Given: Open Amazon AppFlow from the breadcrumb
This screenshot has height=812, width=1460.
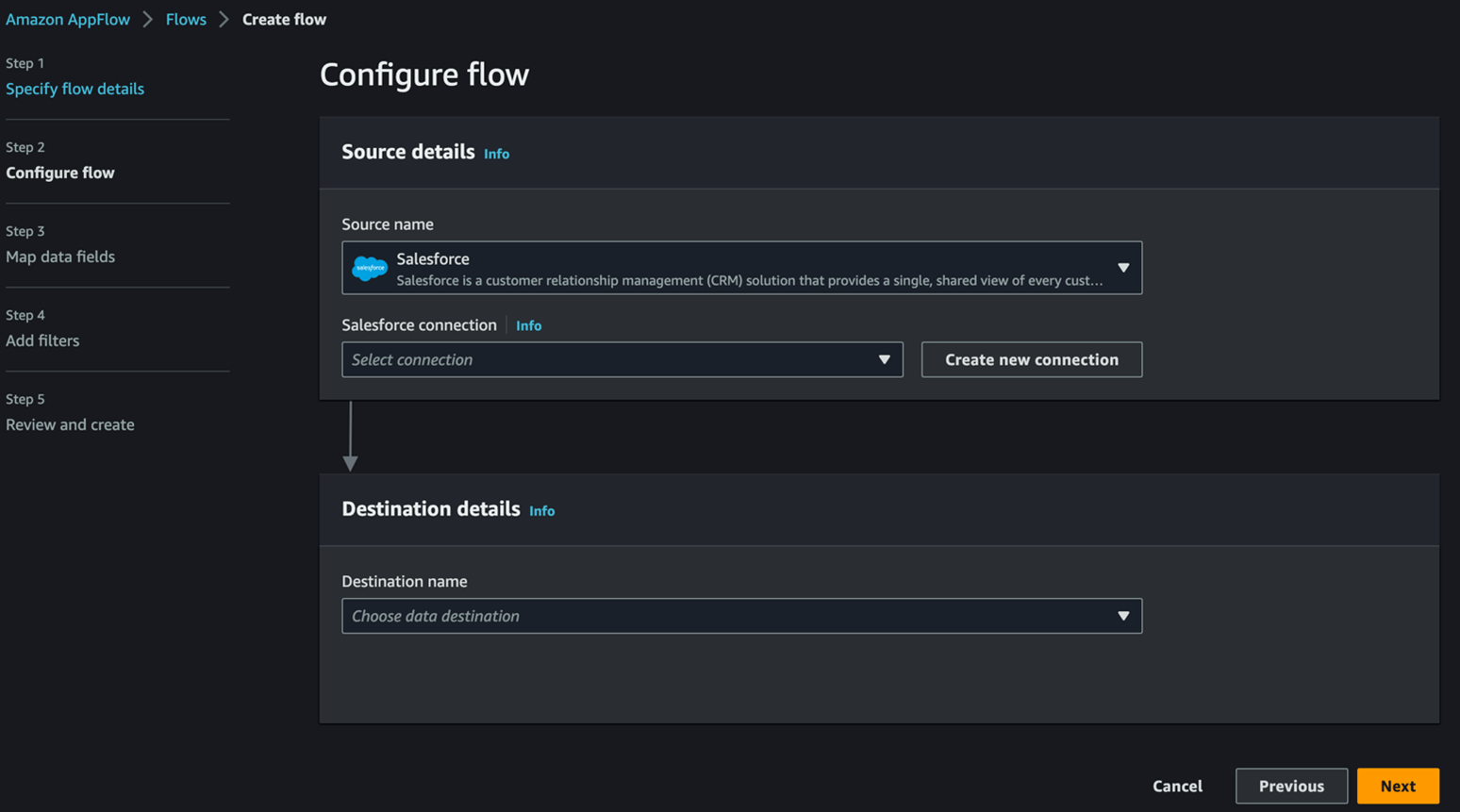Looking at the screenshot, I should coord(68,19).
